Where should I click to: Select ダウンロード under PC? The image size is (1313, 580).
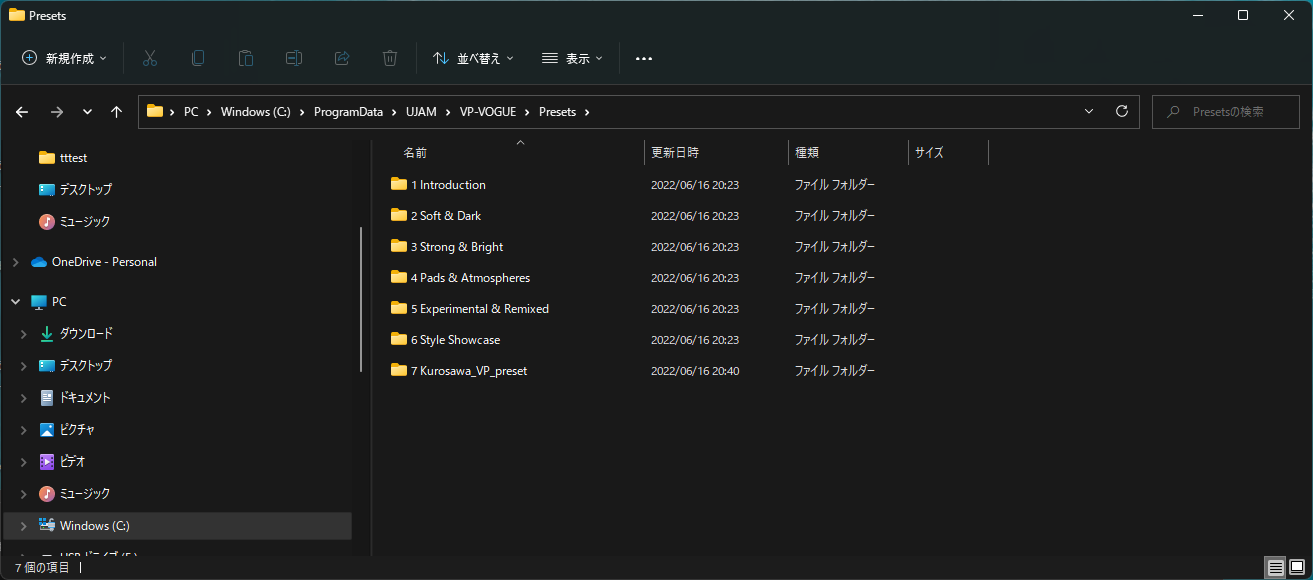[86, 334]
